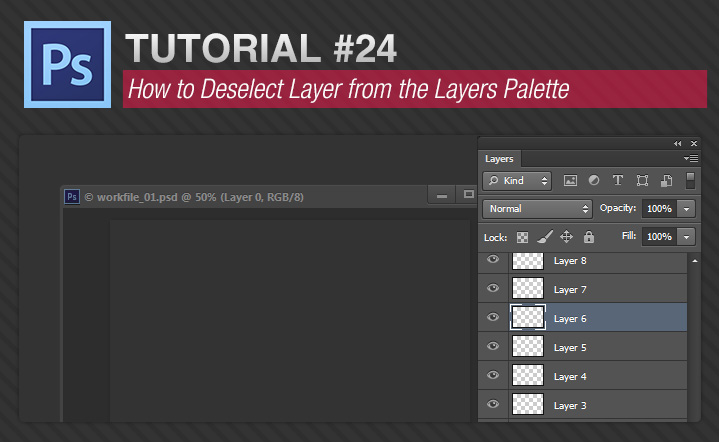Open the Normal blend mode dropdown
This screenshot has width=719, height=442.
[538, 209]
